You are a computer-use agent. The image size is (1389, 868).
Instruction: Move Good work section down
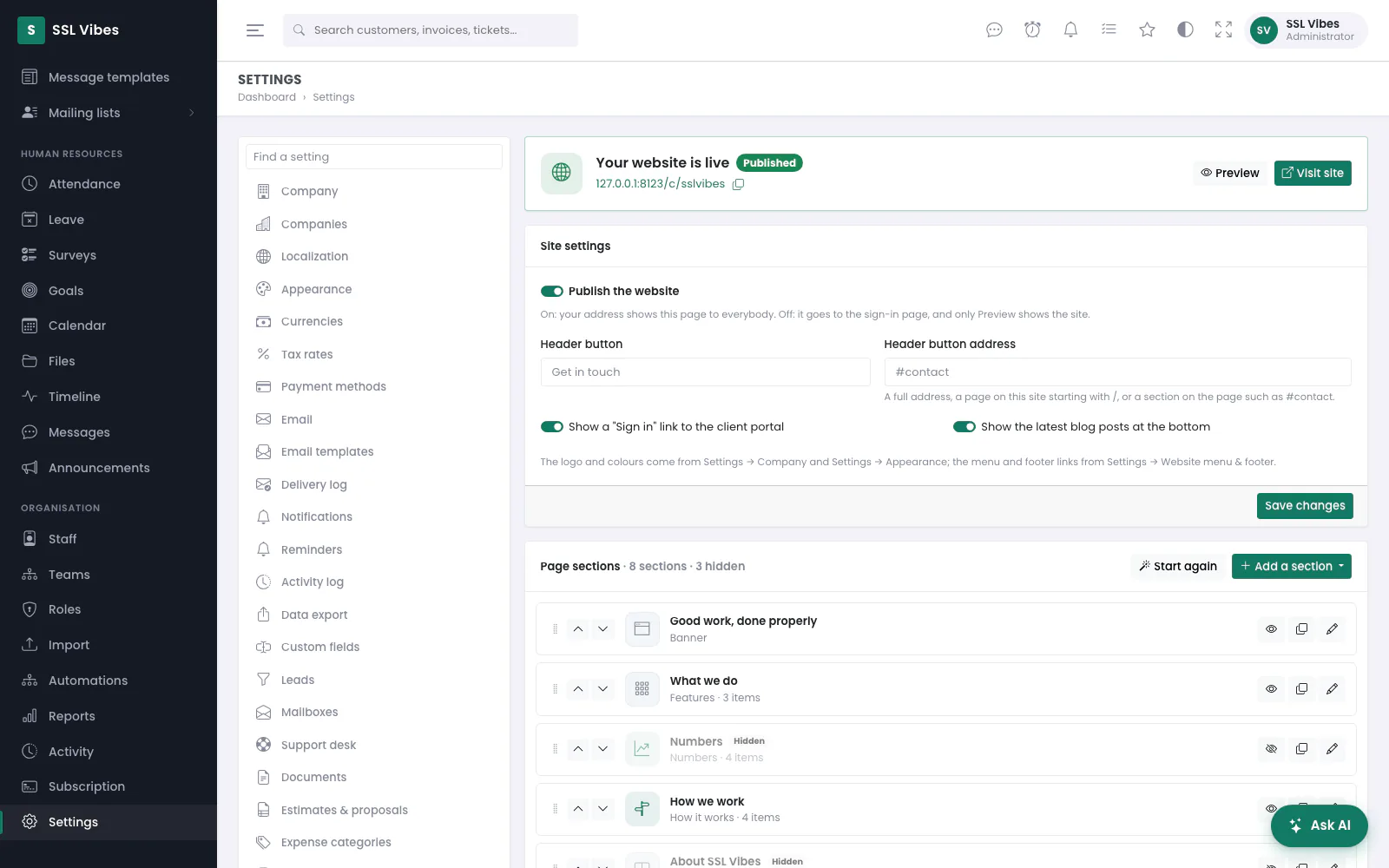point(602,629)
